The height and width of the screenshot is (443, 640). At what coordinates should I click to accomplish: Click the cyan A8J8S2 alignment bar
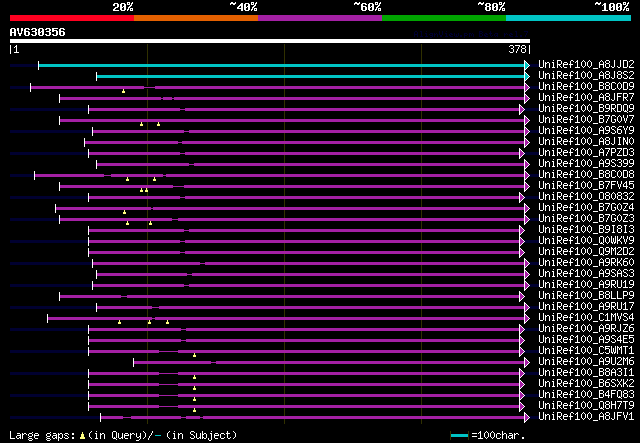pyautogui.click(x=311, y=76)
